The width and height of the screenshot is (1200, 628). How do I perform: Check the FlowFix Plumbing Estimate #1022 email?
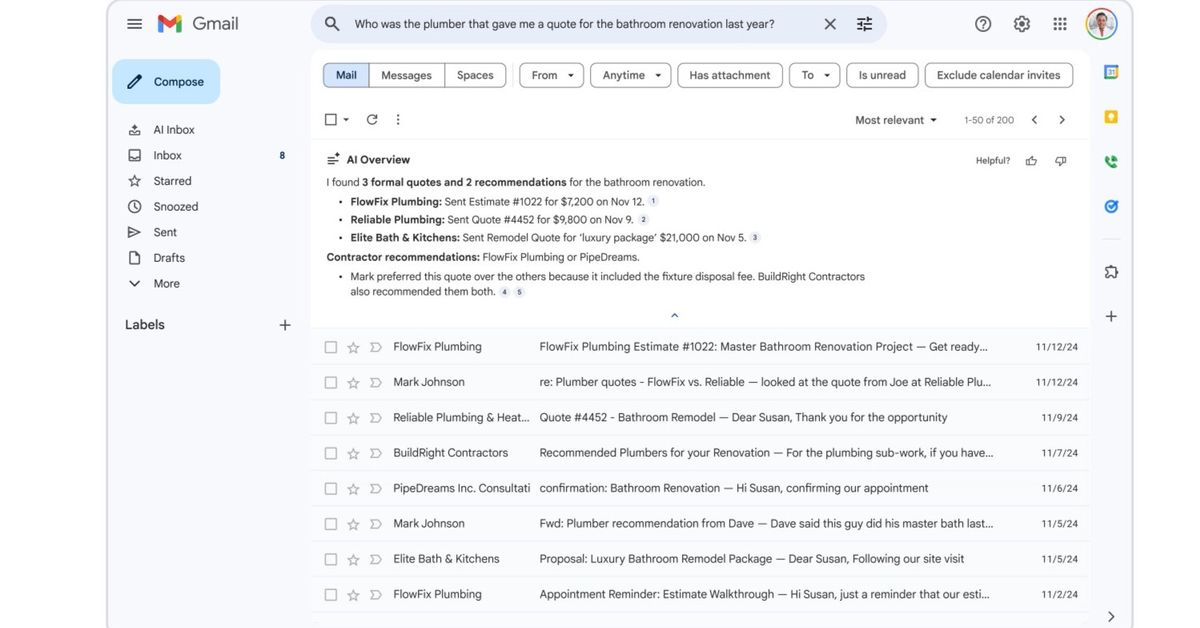[331, 347]
